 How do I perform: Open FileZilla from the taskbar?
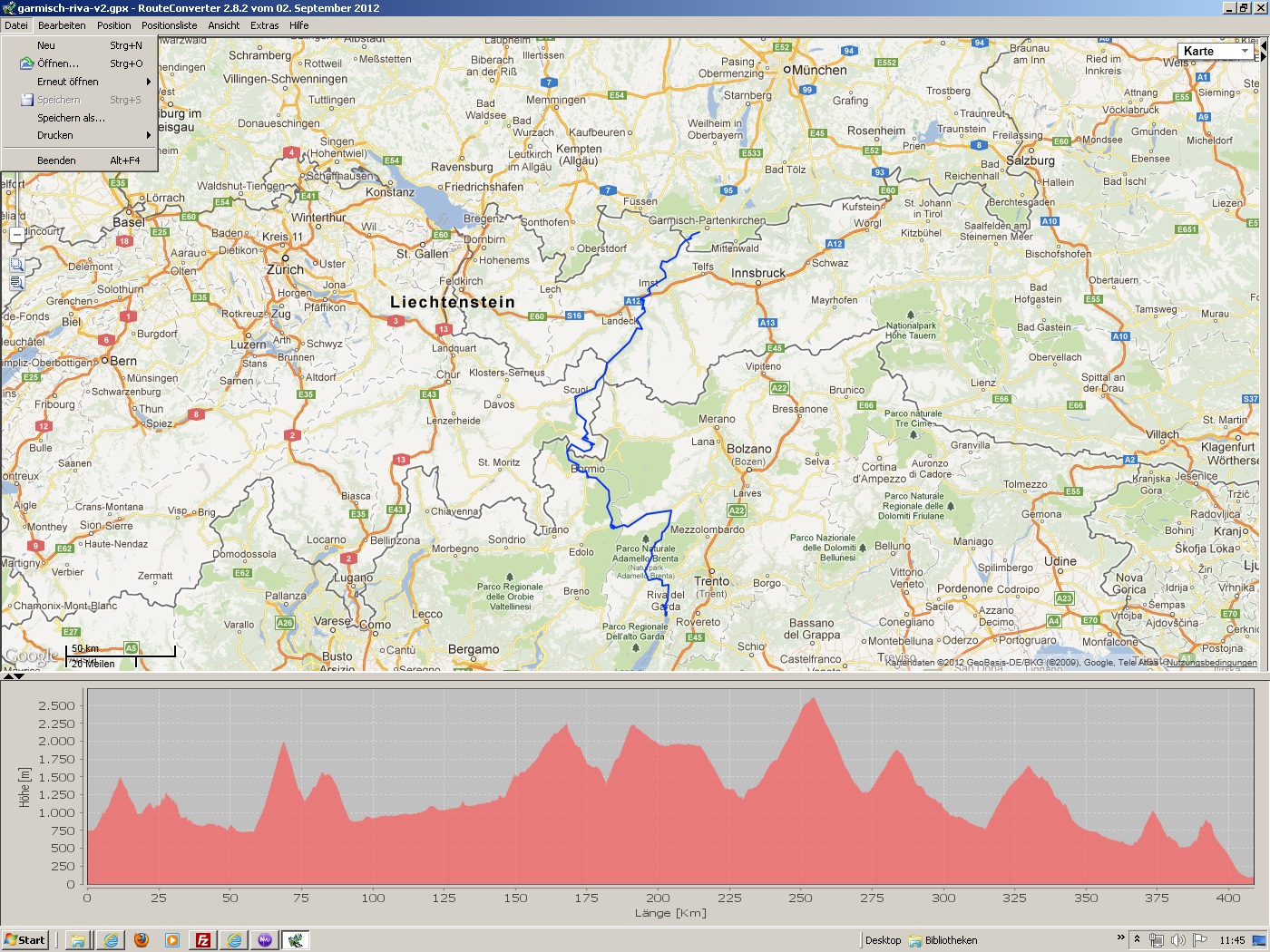pyautogui.click(x=203, y=940)
